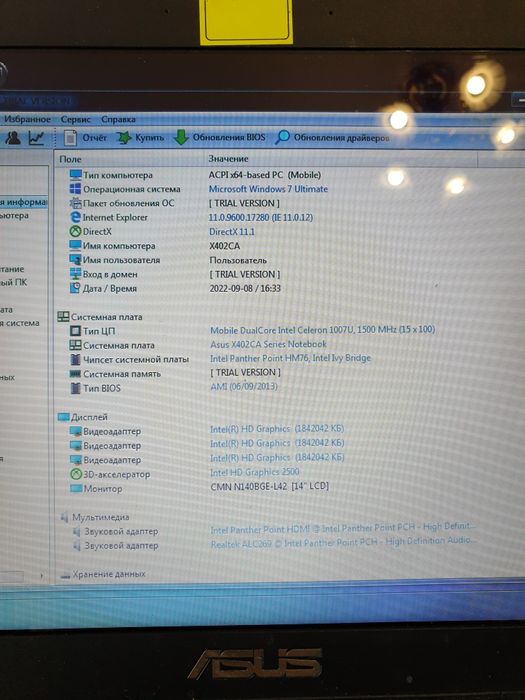525x700 pixels.
Task: Click the Чипсет системной платы icon
Action: pyautogui.click(x=75, y=359)
